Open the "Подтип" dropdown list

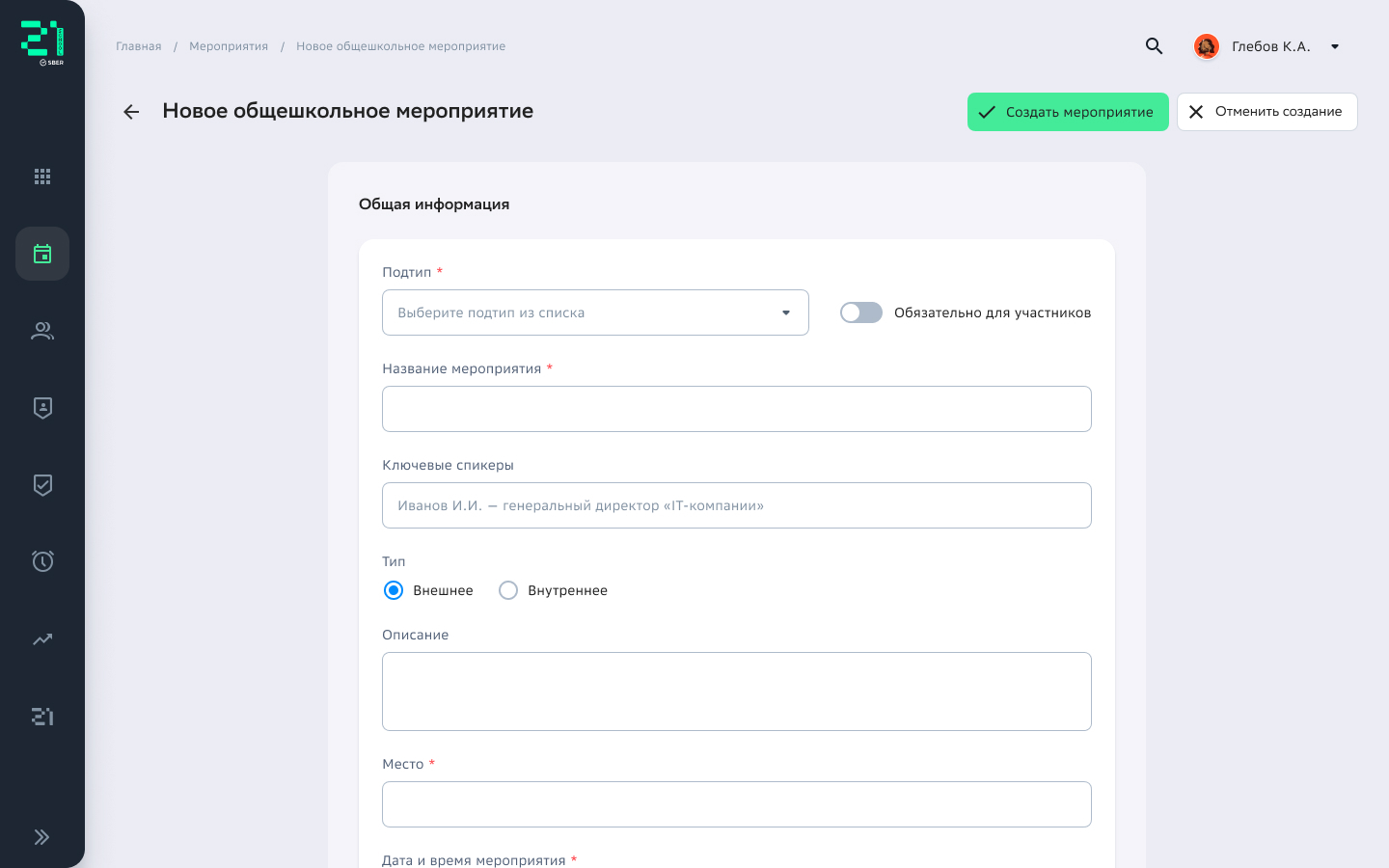click(x=595, y=312)
